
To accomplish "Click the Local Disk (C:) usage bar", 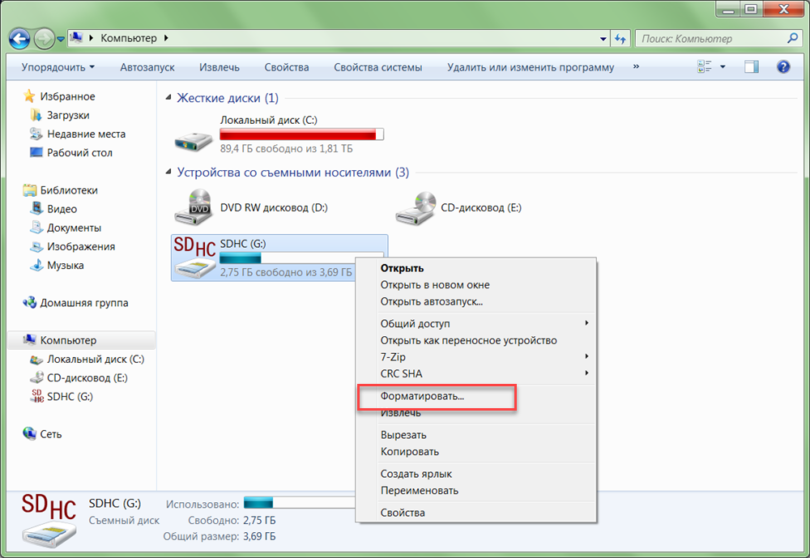I will pyautogui.click(x=301, y=134).
